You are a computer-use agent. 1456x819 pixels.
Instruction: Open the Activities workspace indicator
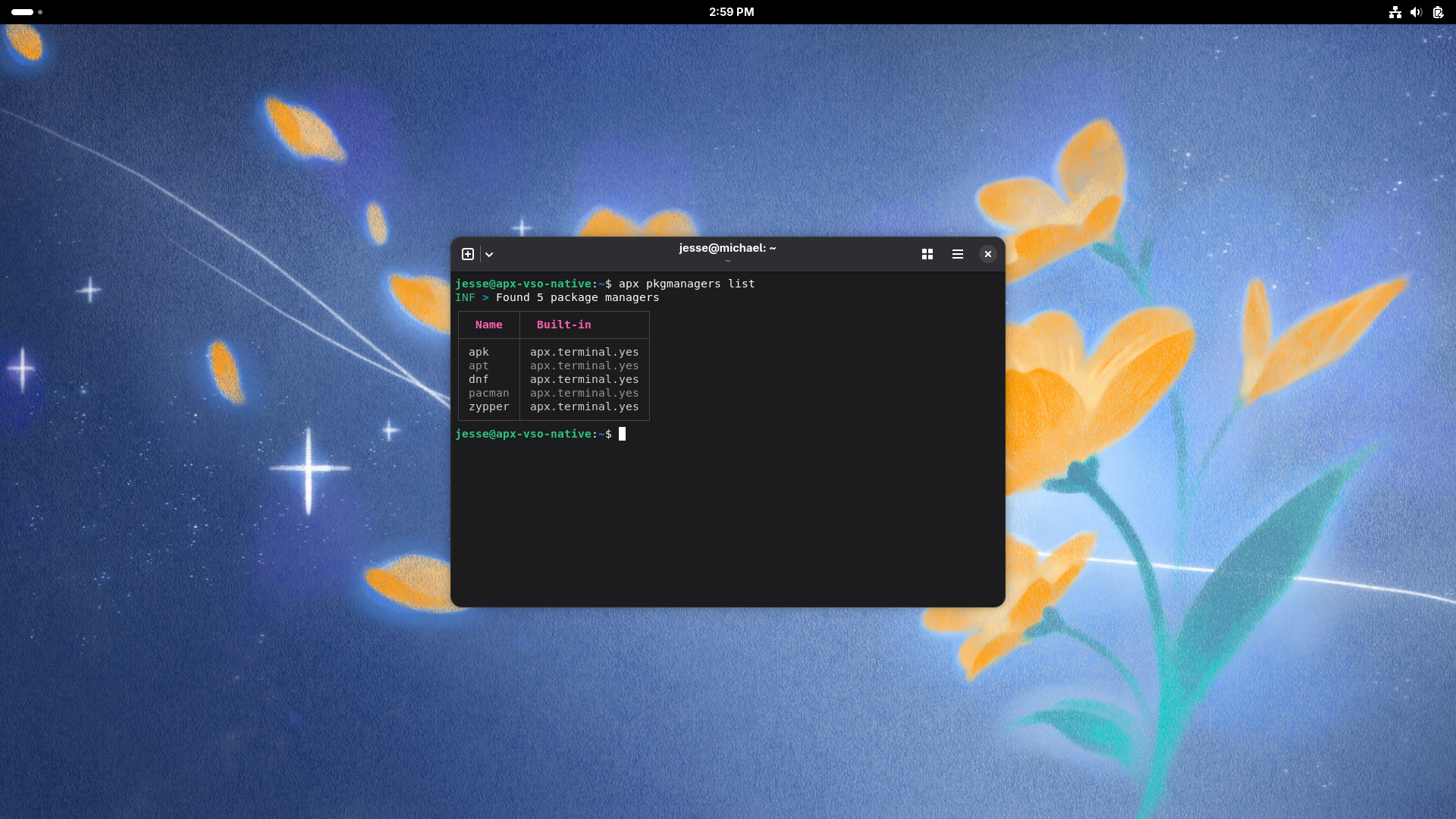[27, 12]
